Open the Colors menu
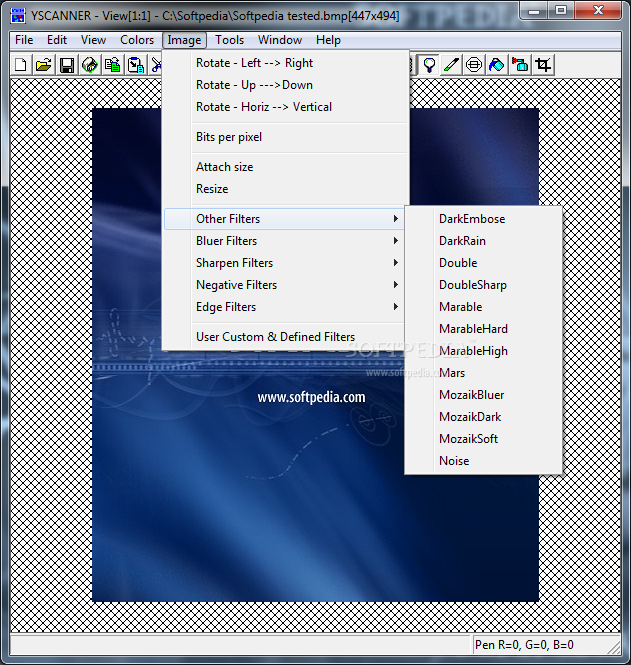The image size is (631, 665). tap(137, 40)
